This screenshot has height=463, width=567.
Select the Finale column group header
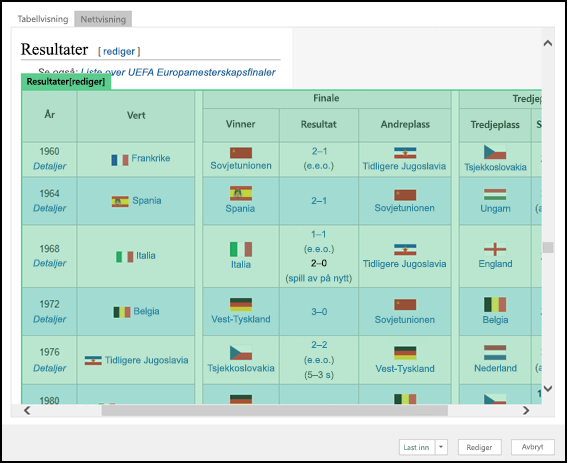(327, 98)
